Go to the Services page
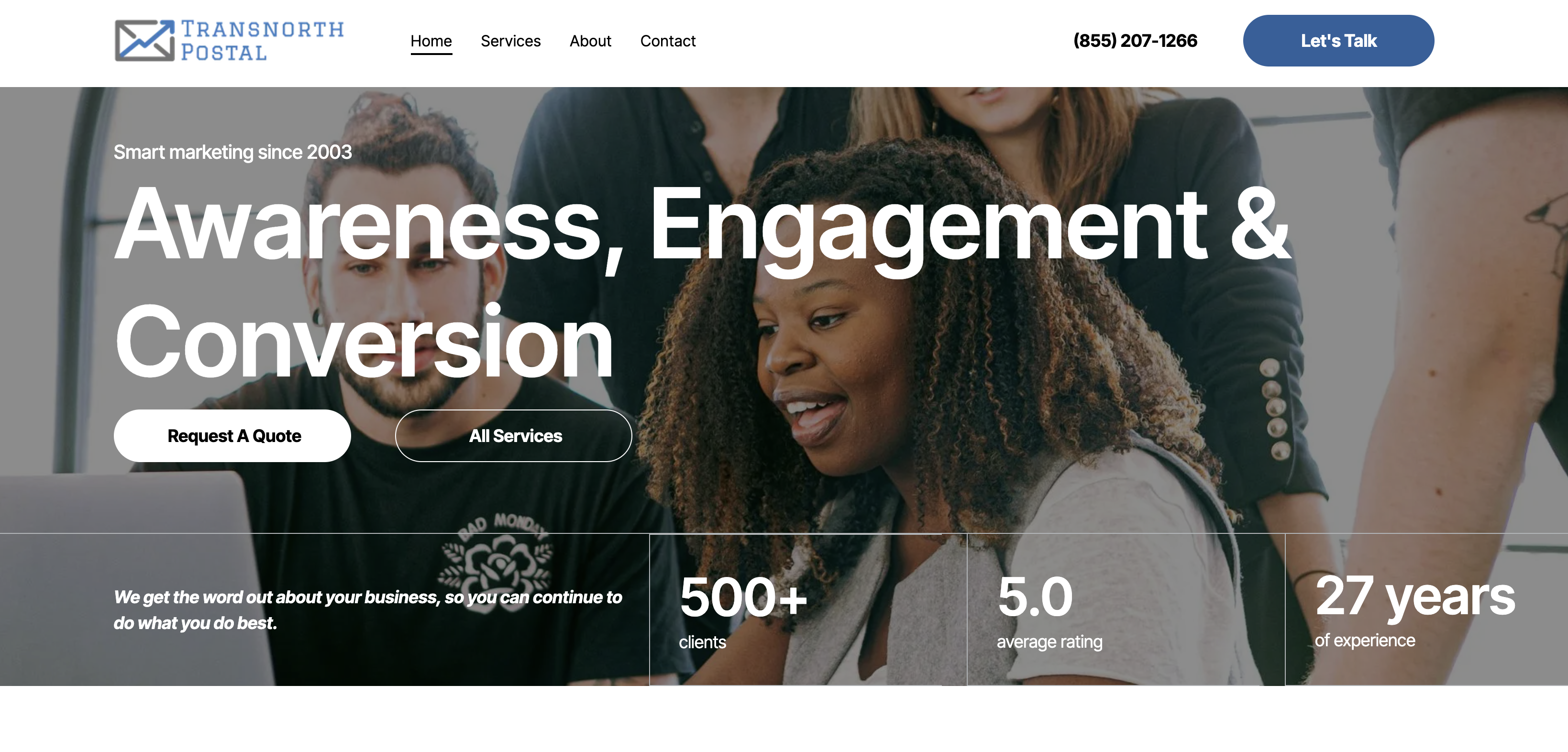This screenshot has height=752, width=1568. click(x=510, y=41)
